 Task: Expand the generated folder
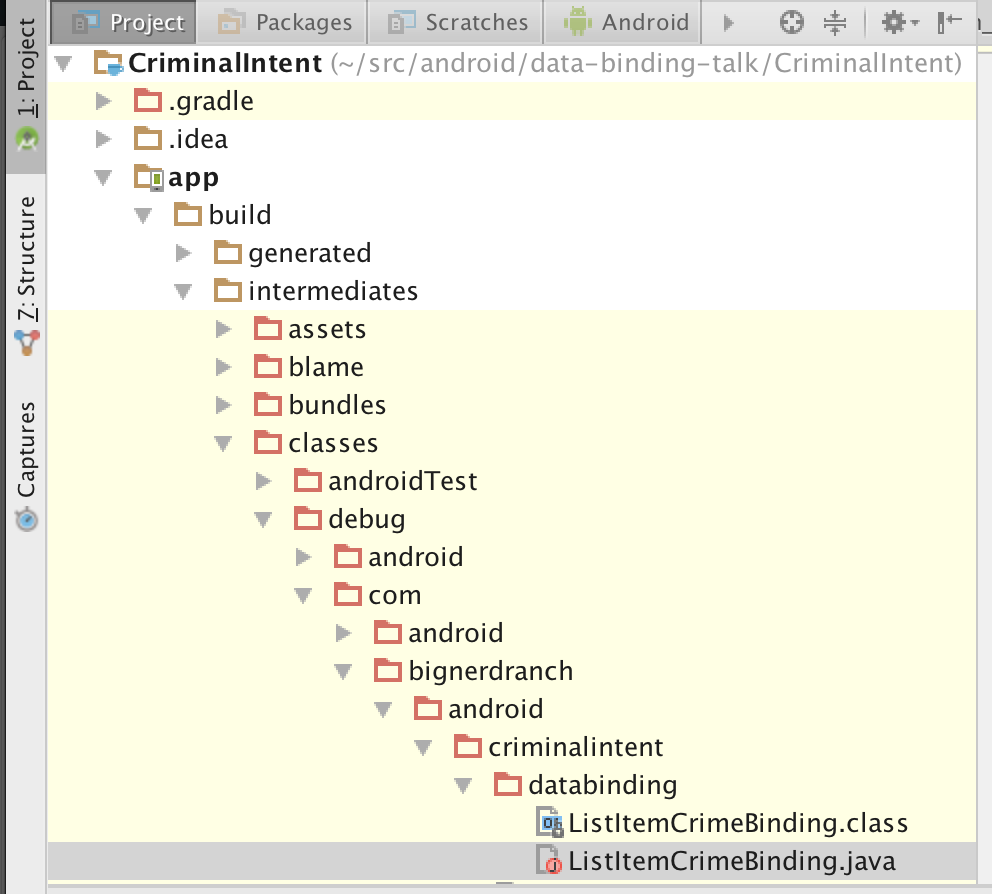(x=183, y=253)
